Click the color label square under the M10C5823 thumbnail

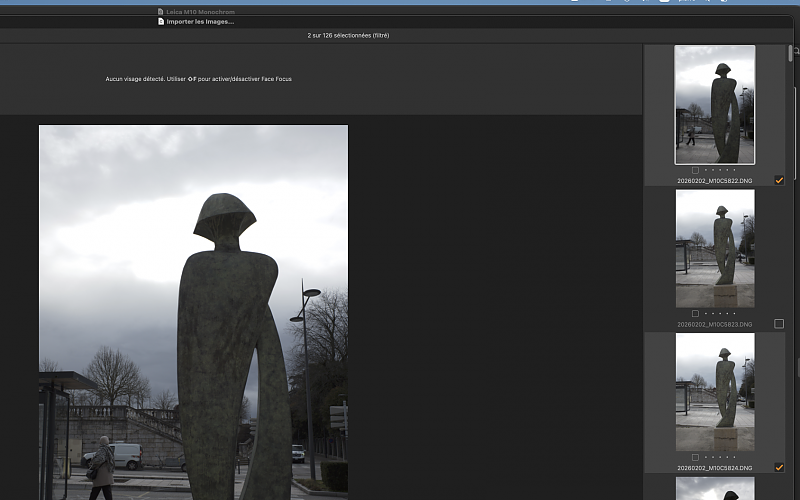[x=695, y=314]
